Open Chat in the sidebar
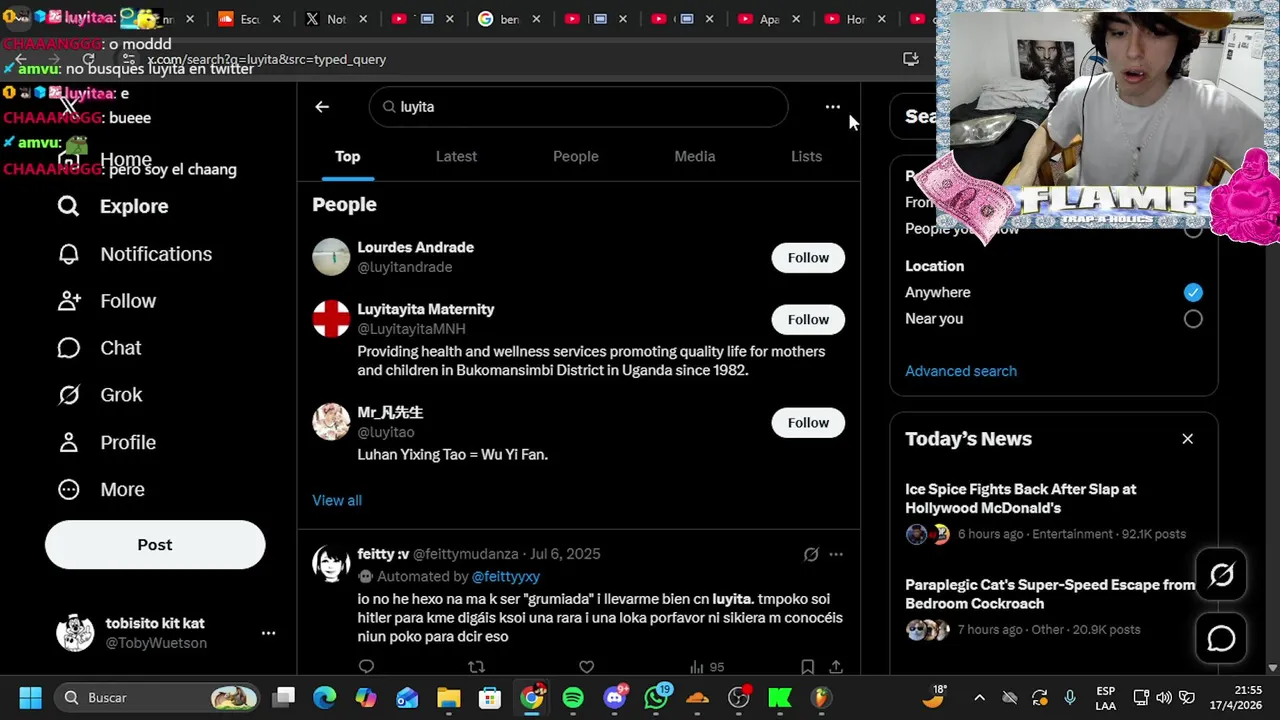Viewport: 1280px width, 720px height. (99, 348)
